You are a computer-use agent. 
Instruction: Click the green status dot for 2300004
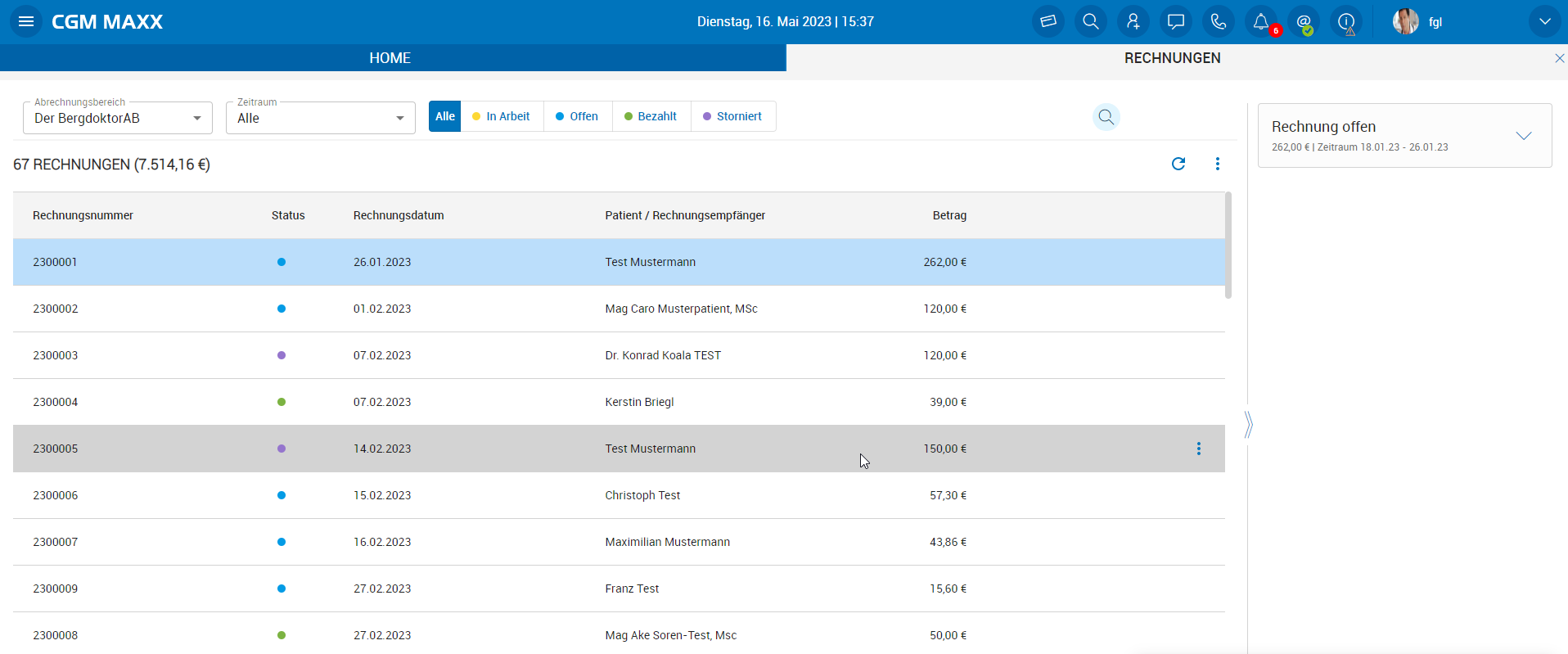point(282,402)
